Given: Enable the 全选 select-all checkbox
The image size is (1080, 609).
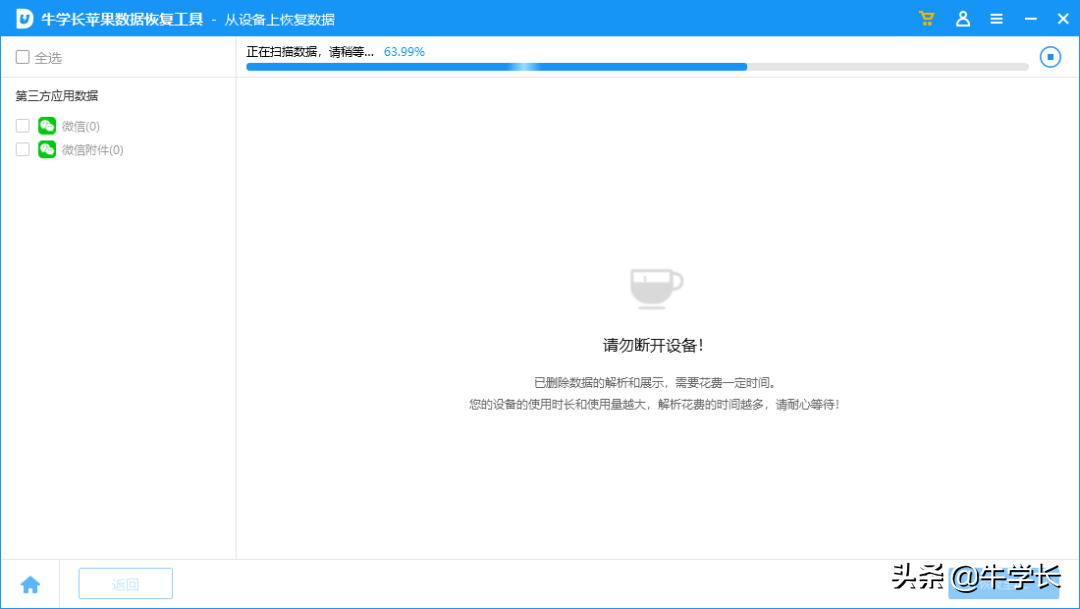Looking at the screenshot, I should (22, 58).
